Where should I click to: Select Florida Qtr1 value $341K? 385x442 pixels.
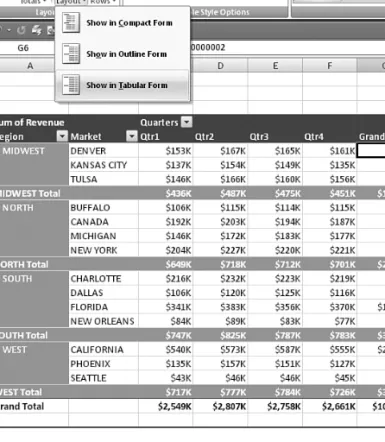tap(166, 307)
